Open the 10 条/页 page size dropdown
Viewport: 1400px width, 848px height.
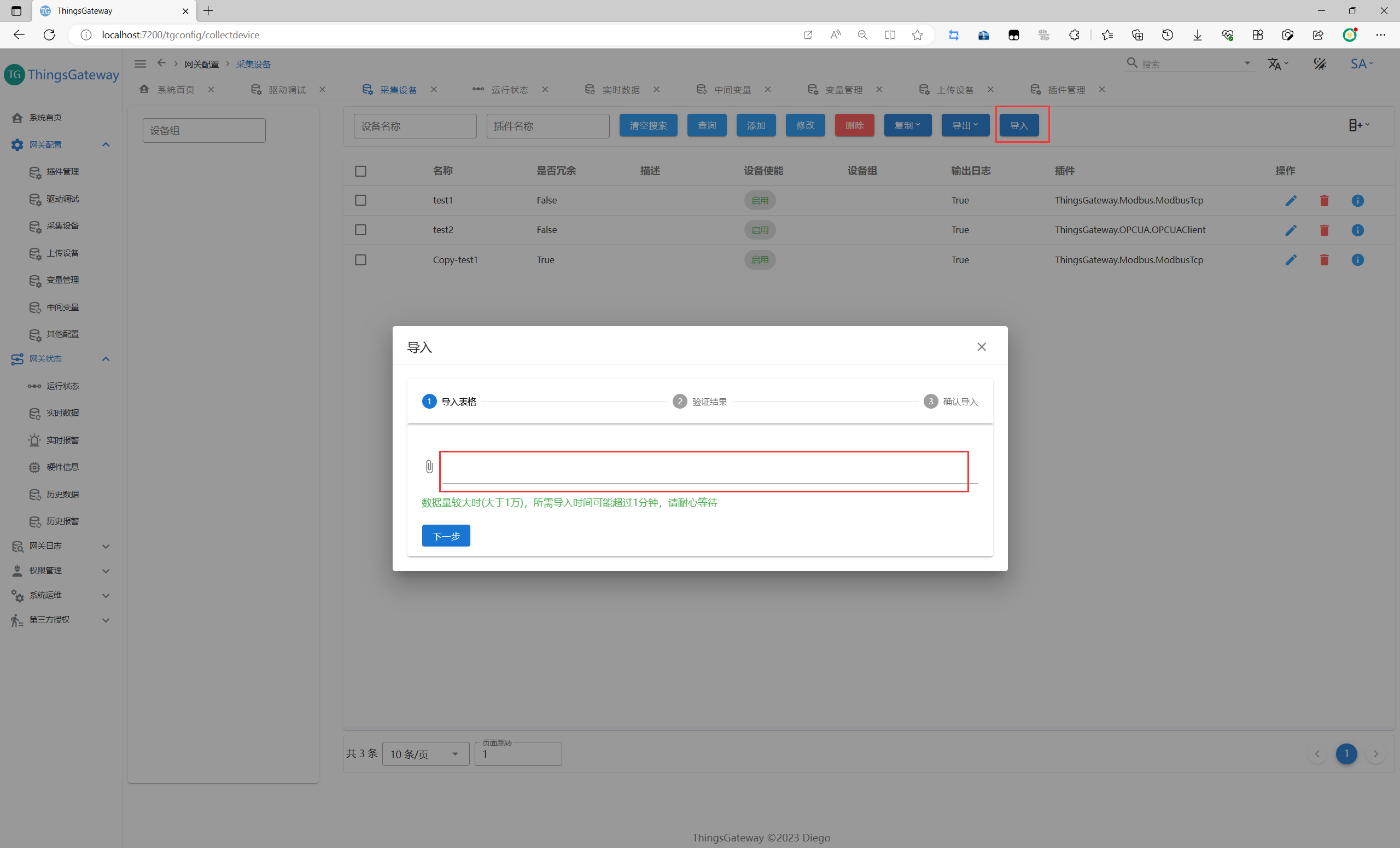(x=425, y=754)
